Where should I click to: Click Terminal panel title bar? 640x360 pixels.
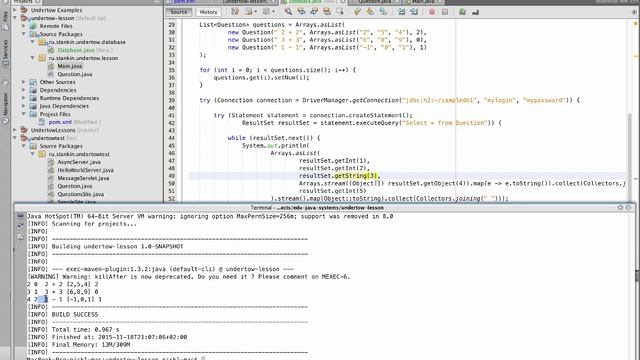[316, 207]
